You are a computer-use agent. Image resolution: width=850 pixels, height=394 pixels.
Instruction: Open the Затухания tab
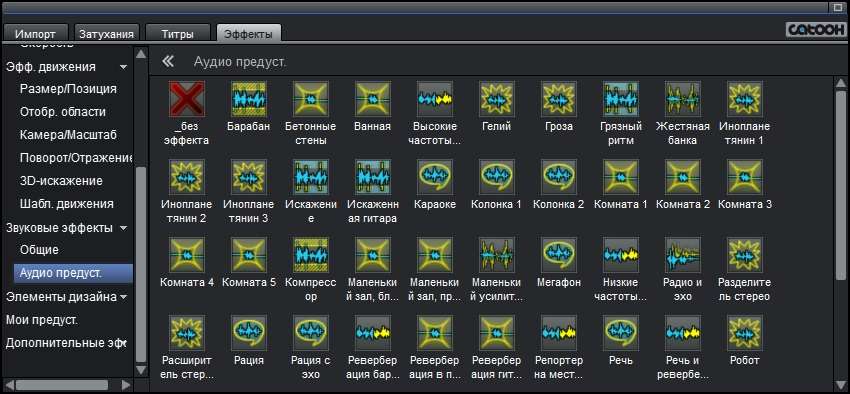(x=107, y=34)
